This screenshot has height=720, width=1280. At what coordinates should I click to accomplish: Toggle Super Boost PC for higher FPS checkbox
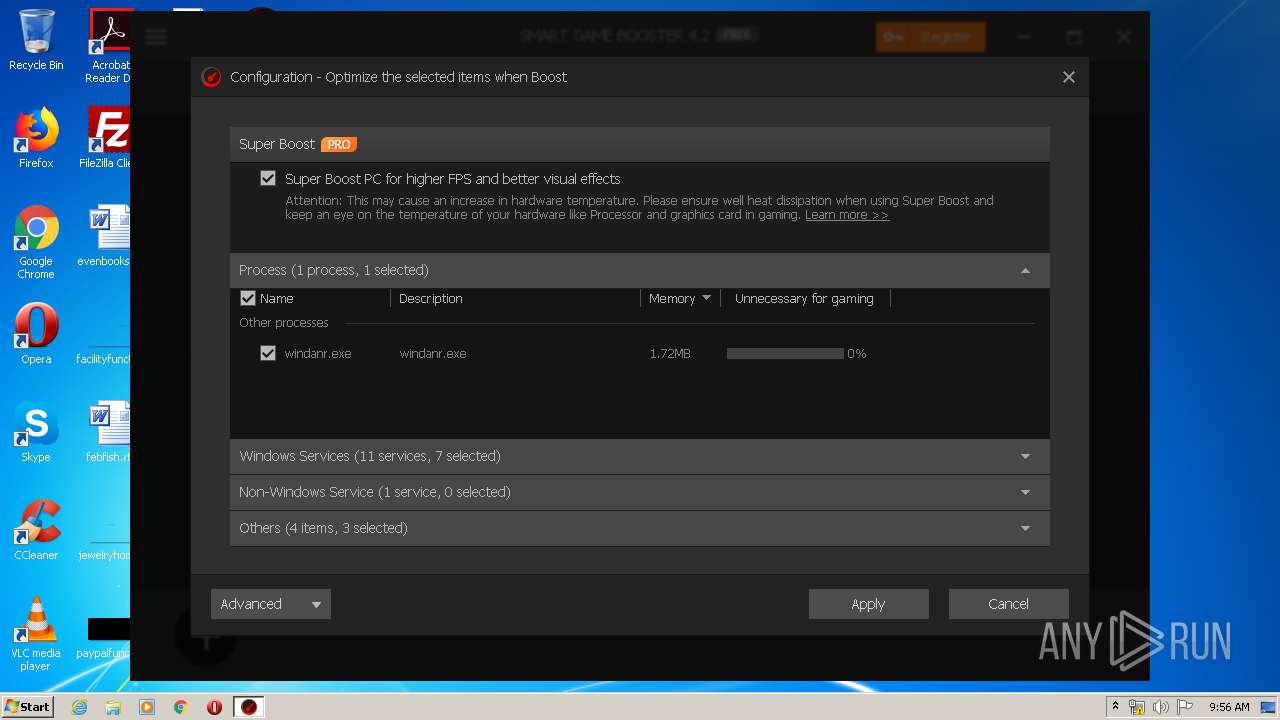(x=268, y=179)
